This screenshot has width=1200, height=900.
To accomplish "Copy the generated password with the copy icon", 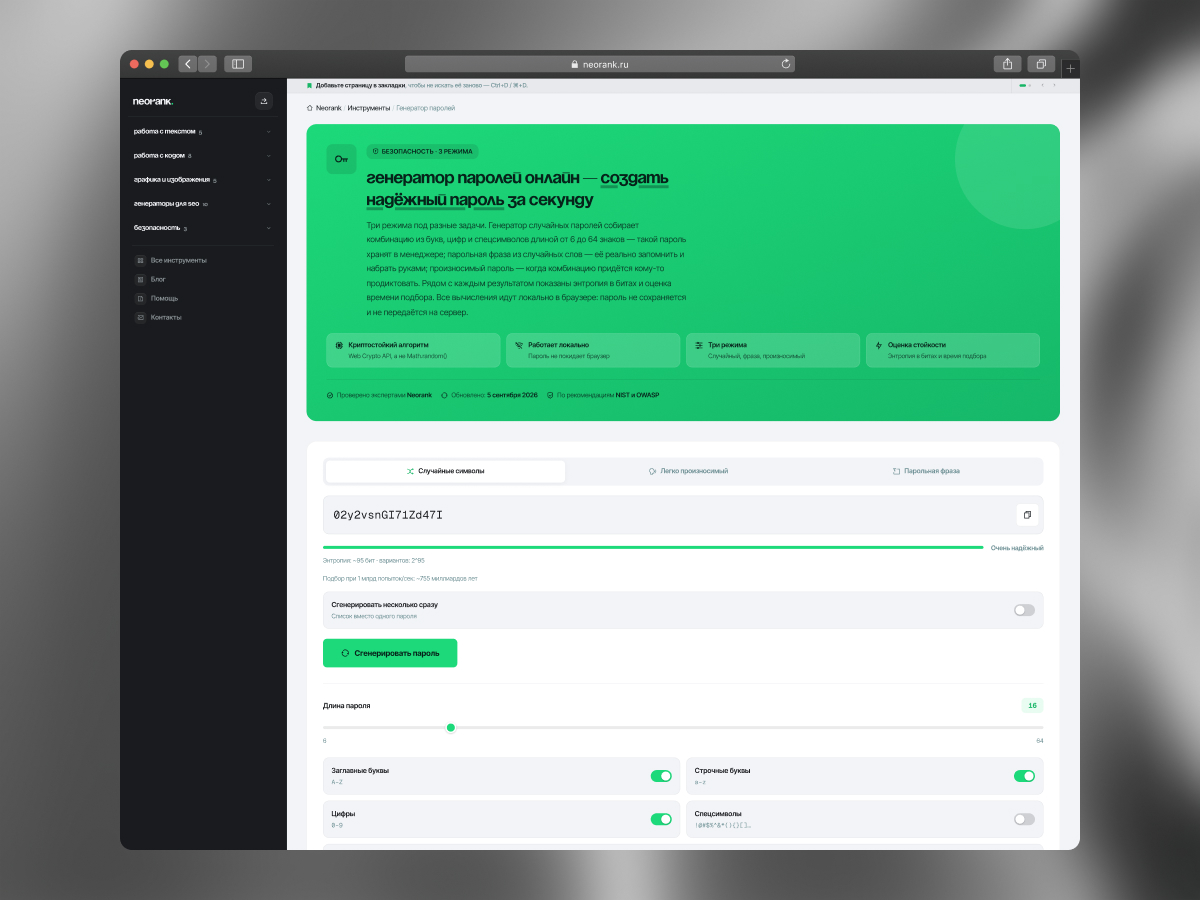I will click(x=1027, y=514).
